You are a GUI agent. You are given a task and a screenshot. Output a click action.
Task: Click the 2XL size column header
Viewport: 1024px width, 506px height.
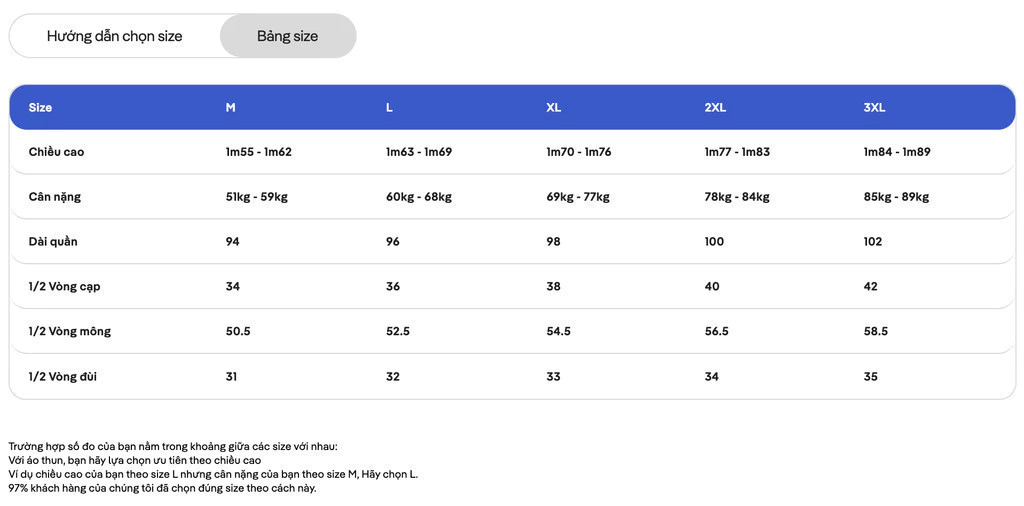point(716,108)
